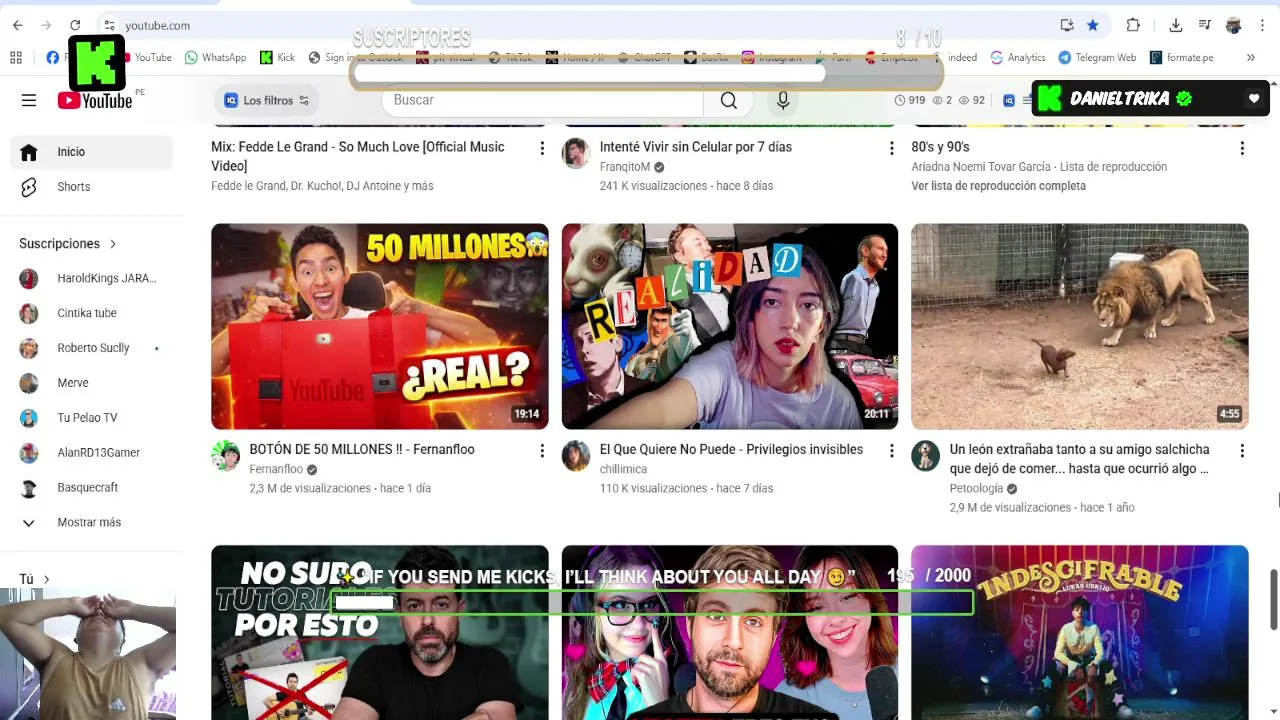Open the AlanRD13Gamer subscription
This screenshot has width=1280, height=720.
tap(92, 453)
